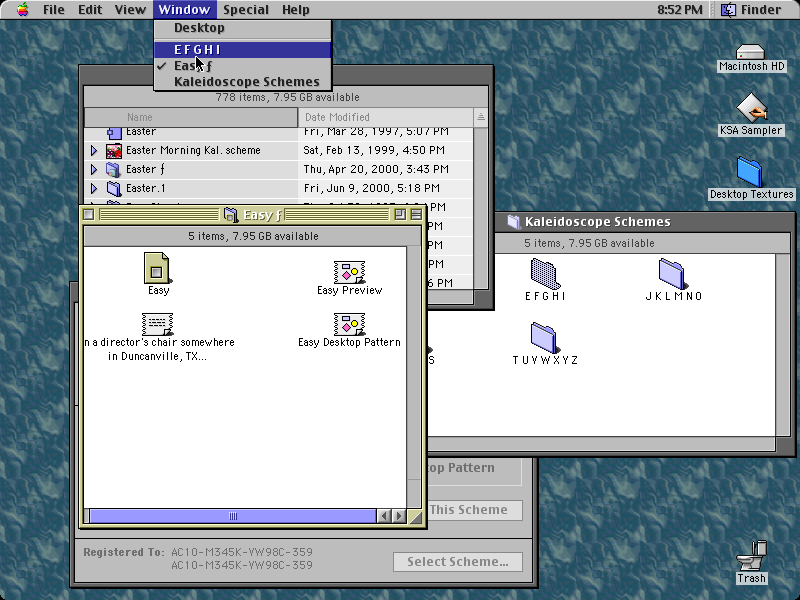This screenshot has width=800, height=600.
Task: Open the Special menu
Action: 246,10
